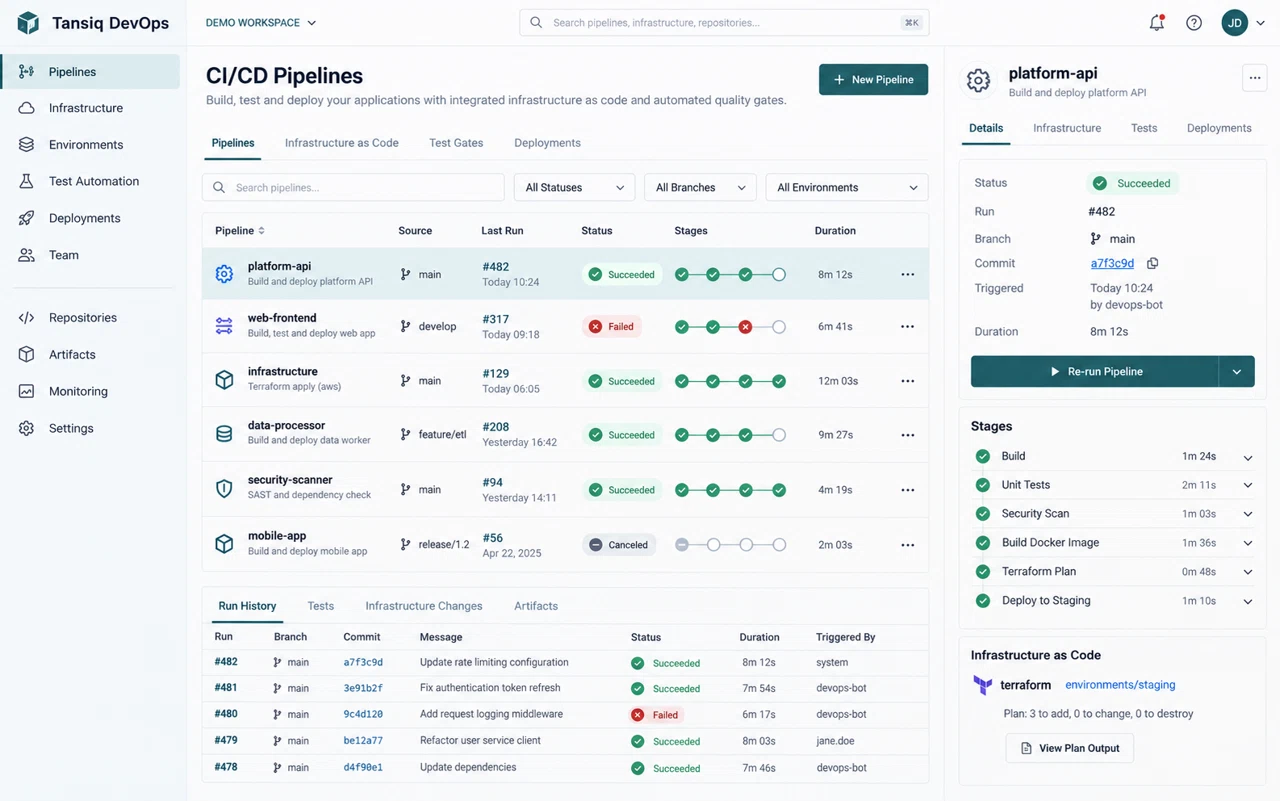The height and width of the screenshot is (801, 1280).
Task: Click the terraform logo icon
Action: click(x=982, y=685)
